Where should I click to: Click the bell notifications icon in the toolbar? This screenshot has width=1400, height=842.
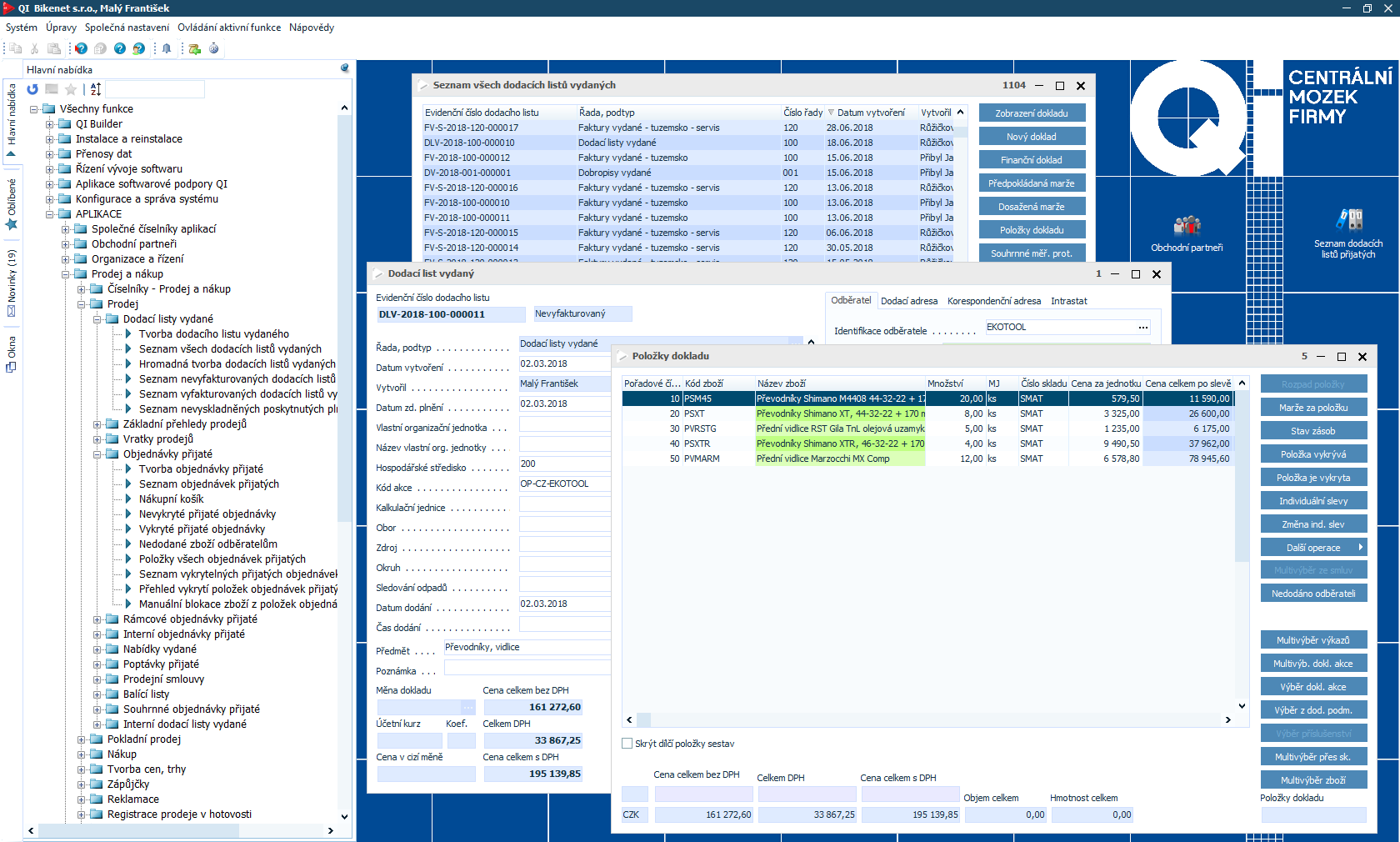point(167,48)
